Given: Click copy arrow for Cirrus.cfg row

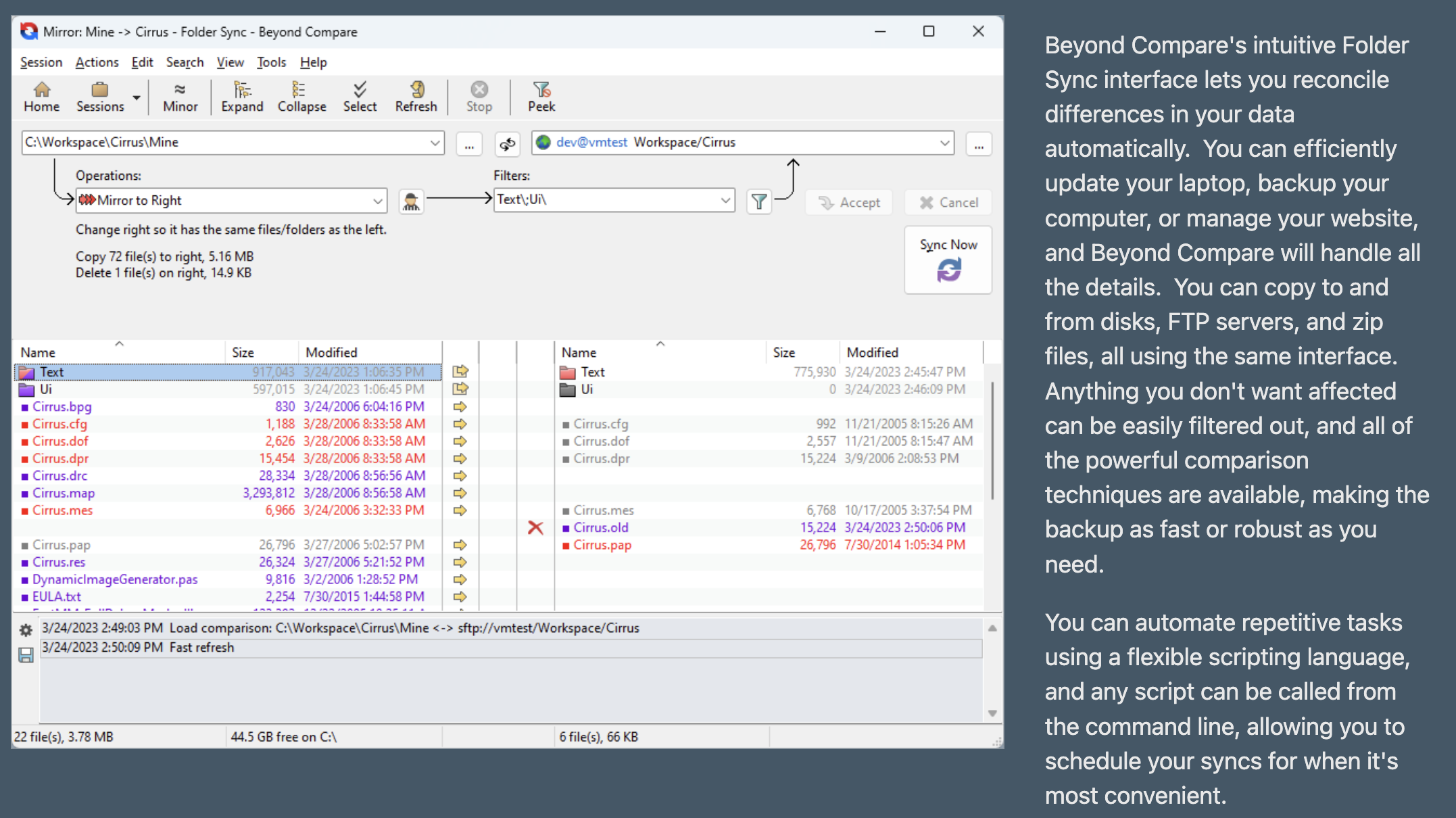Looking at the screenshot, I should (x=460, y=425).
